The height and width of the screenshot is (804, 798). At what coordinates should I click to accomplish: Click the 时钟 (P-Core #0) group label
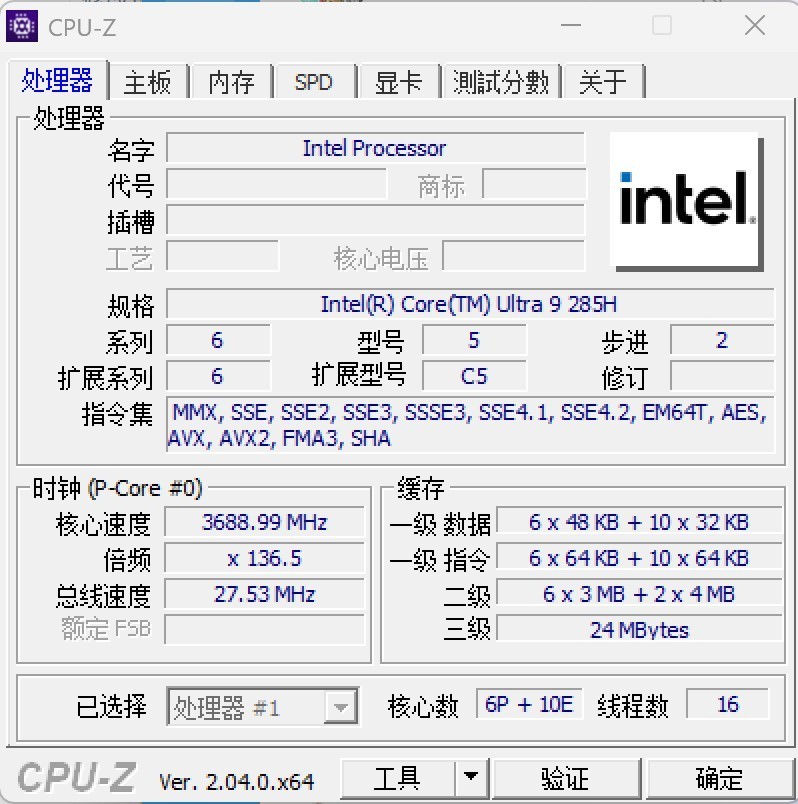pyautogui.click(x=117, y=488)
